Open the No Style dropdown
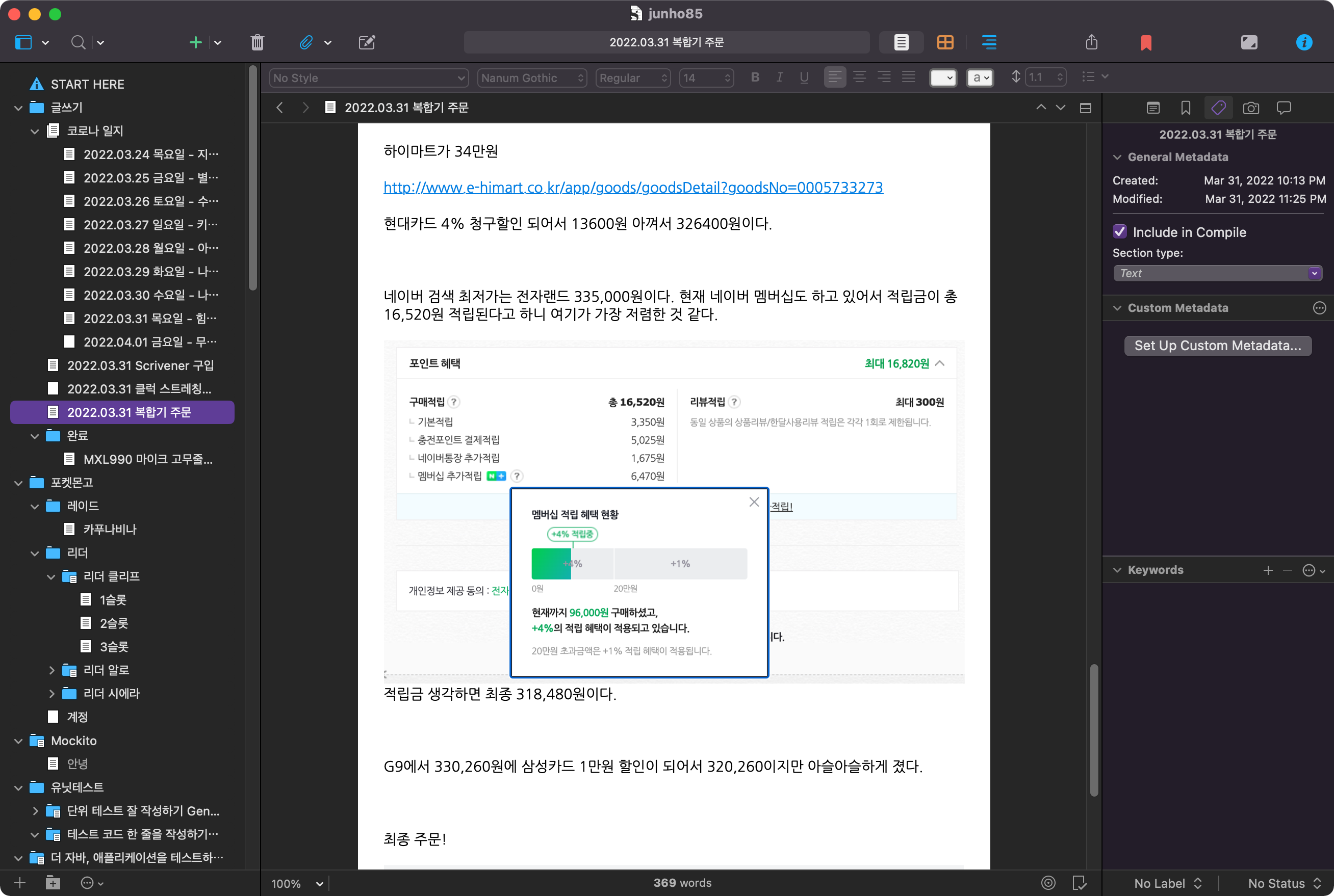Screen dimensions: 1334x896 [369, 77]
